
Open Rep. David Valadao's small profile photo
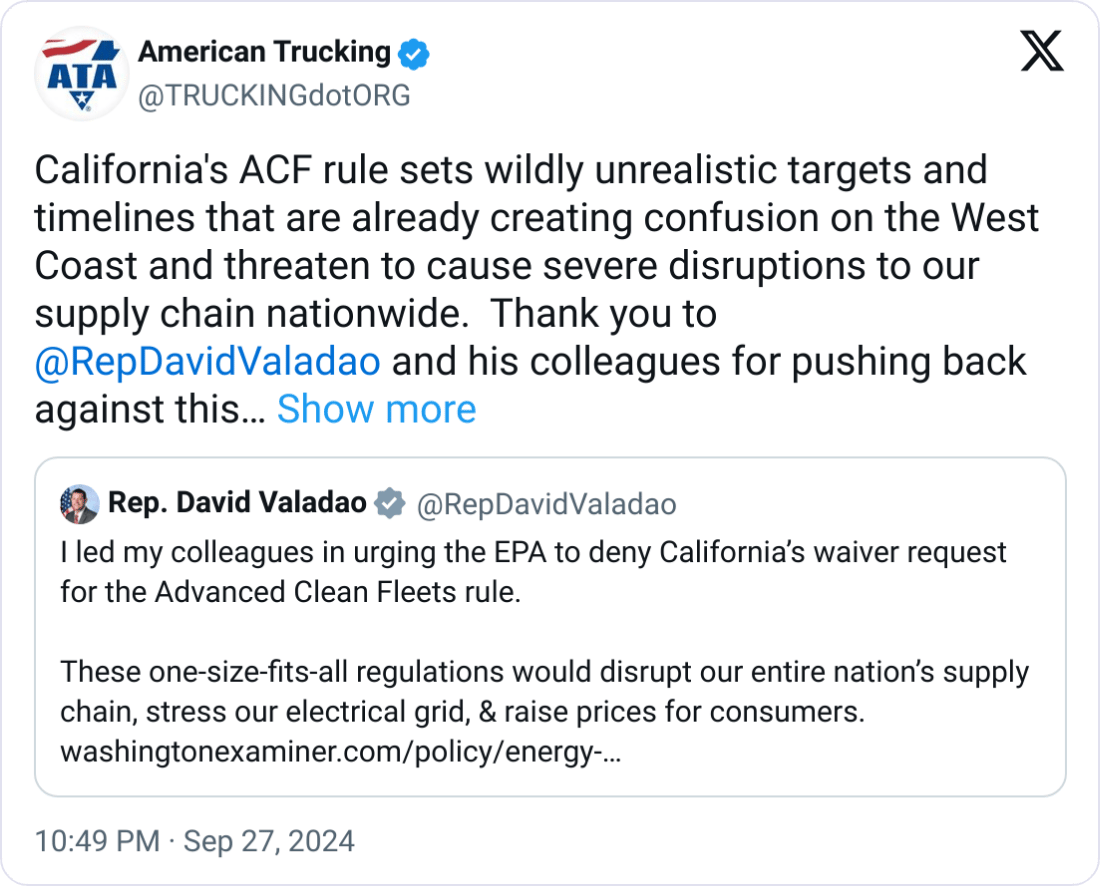click(80, 504)
